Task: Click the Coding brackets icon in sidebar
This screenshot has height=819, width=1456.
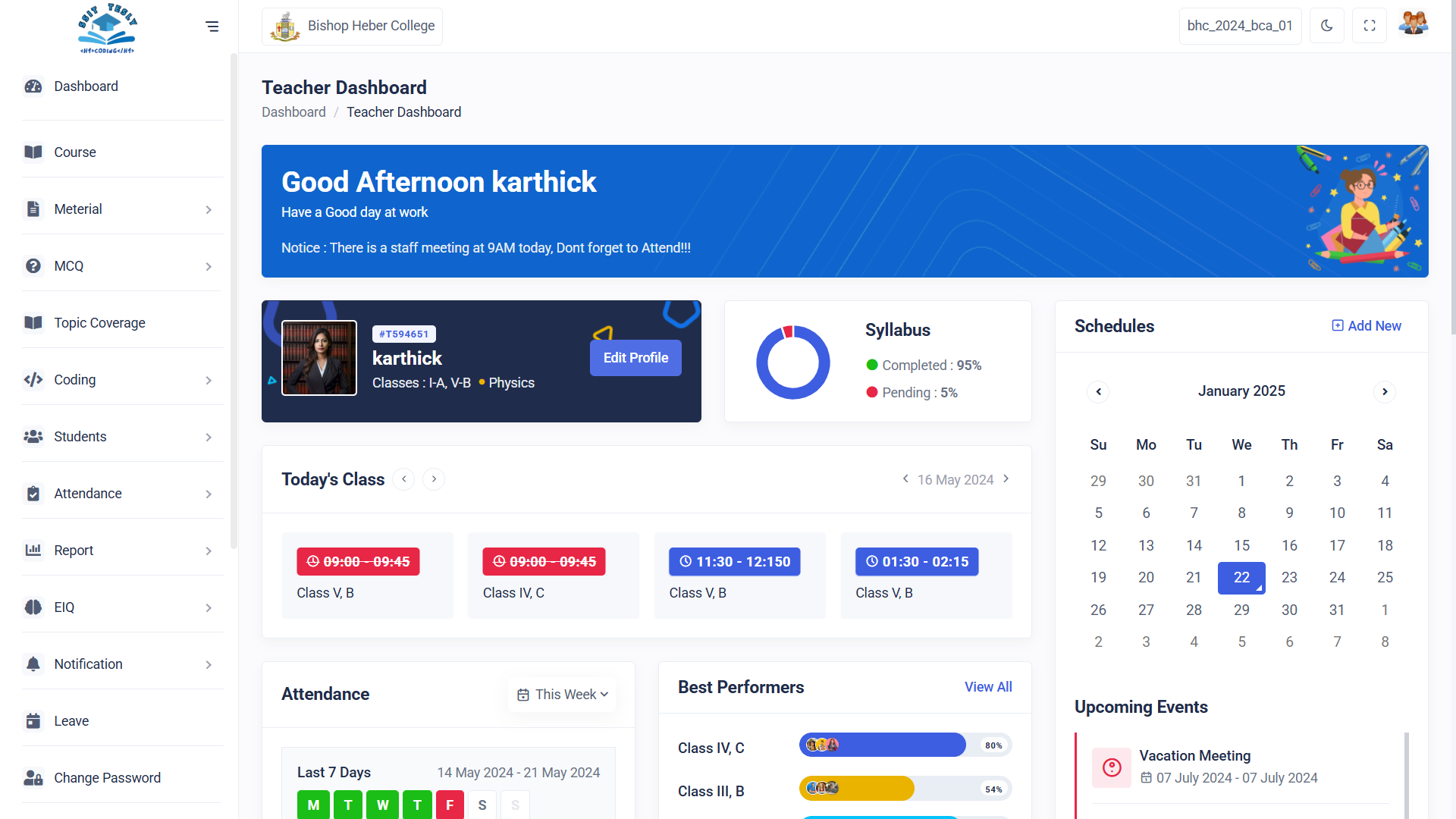Action: coord(33,380)
